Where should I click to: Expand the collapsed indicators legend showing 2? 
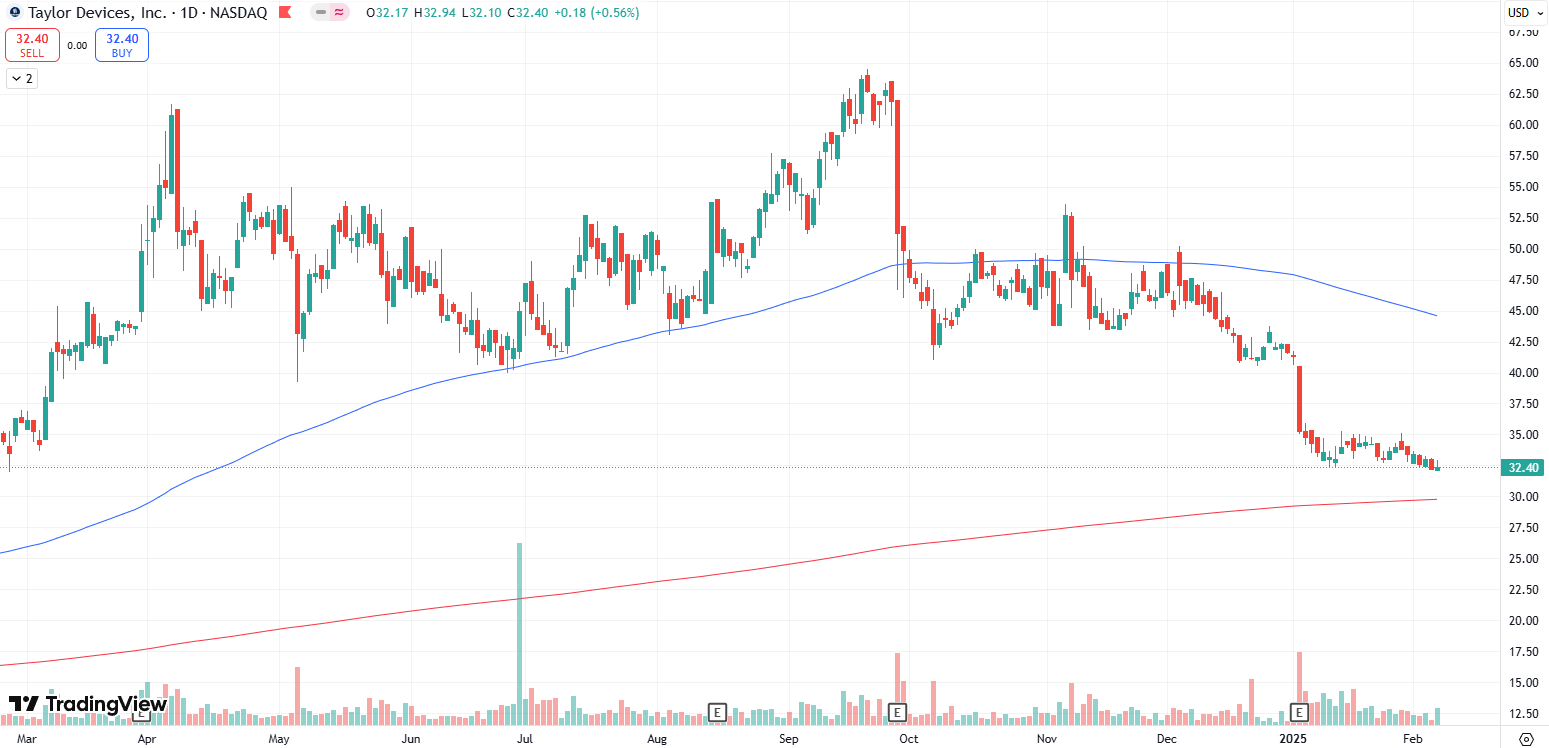point(22,78)
